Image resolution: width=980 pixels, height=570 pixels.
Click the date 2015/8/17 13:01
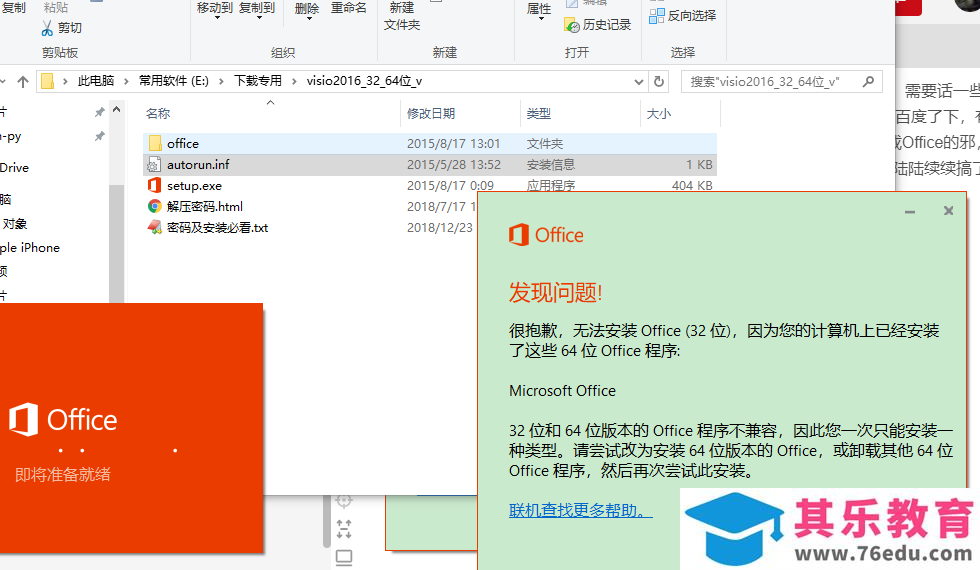pos(453,144)
